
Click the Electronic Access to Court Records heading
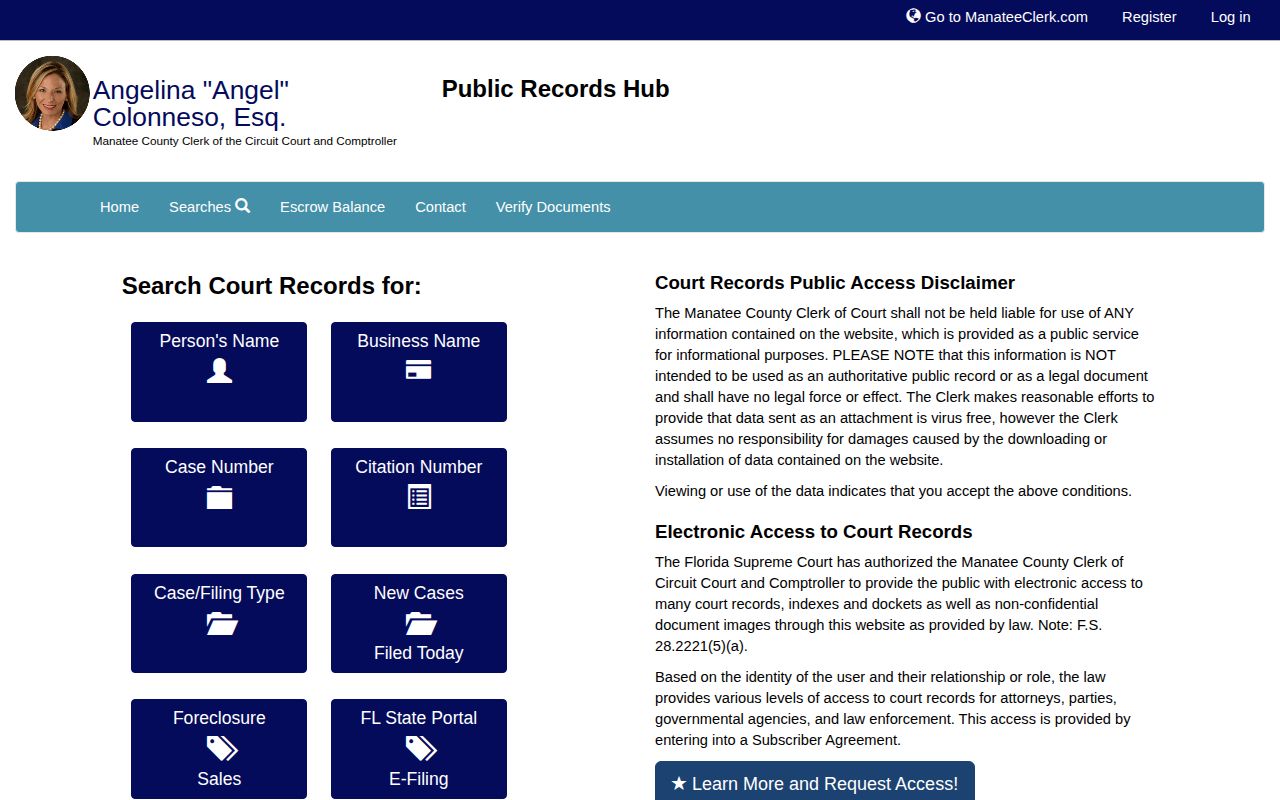coord(813,532)
